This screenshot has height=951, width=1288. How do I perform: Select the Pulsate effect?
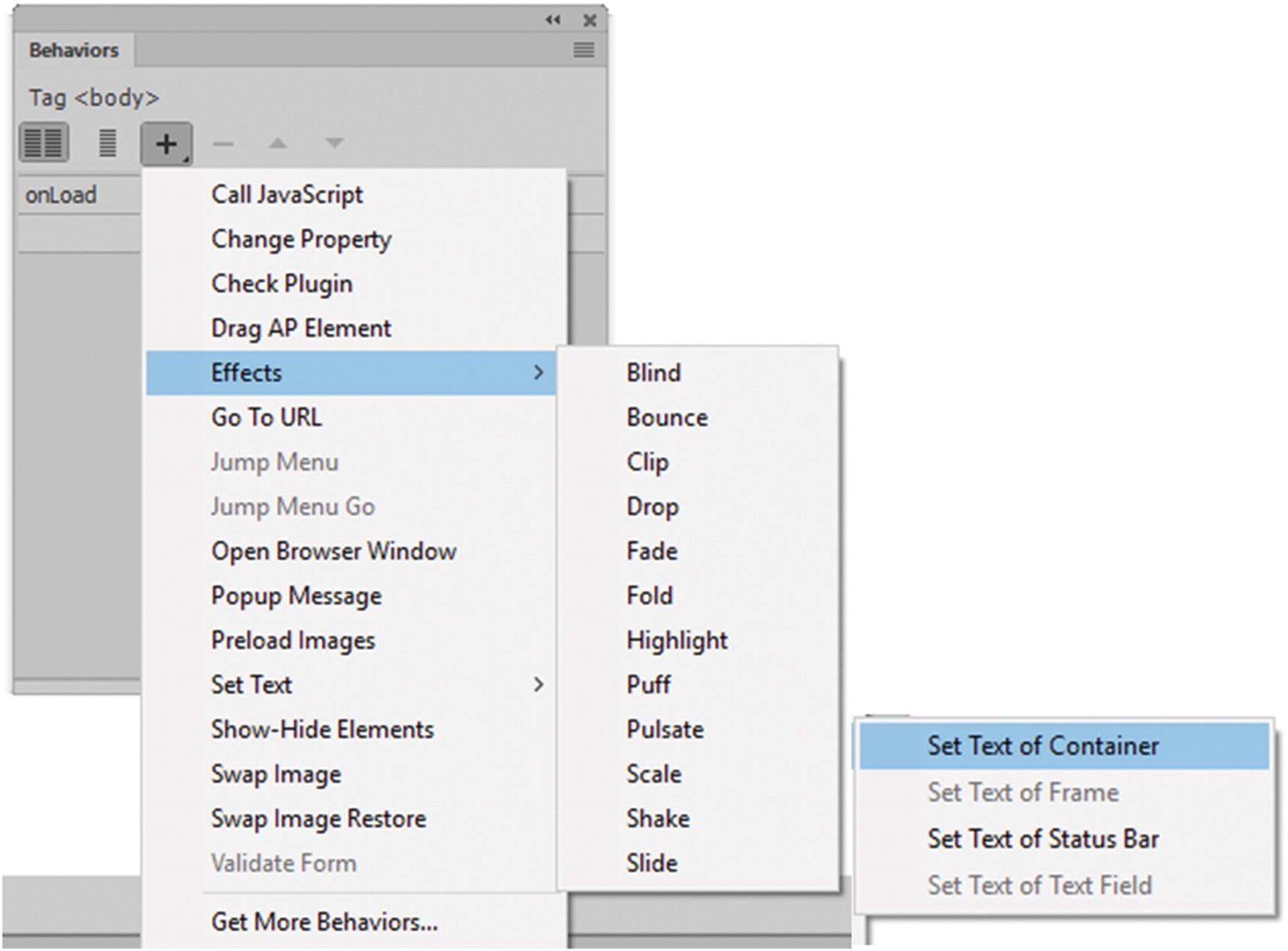[665, 729]
